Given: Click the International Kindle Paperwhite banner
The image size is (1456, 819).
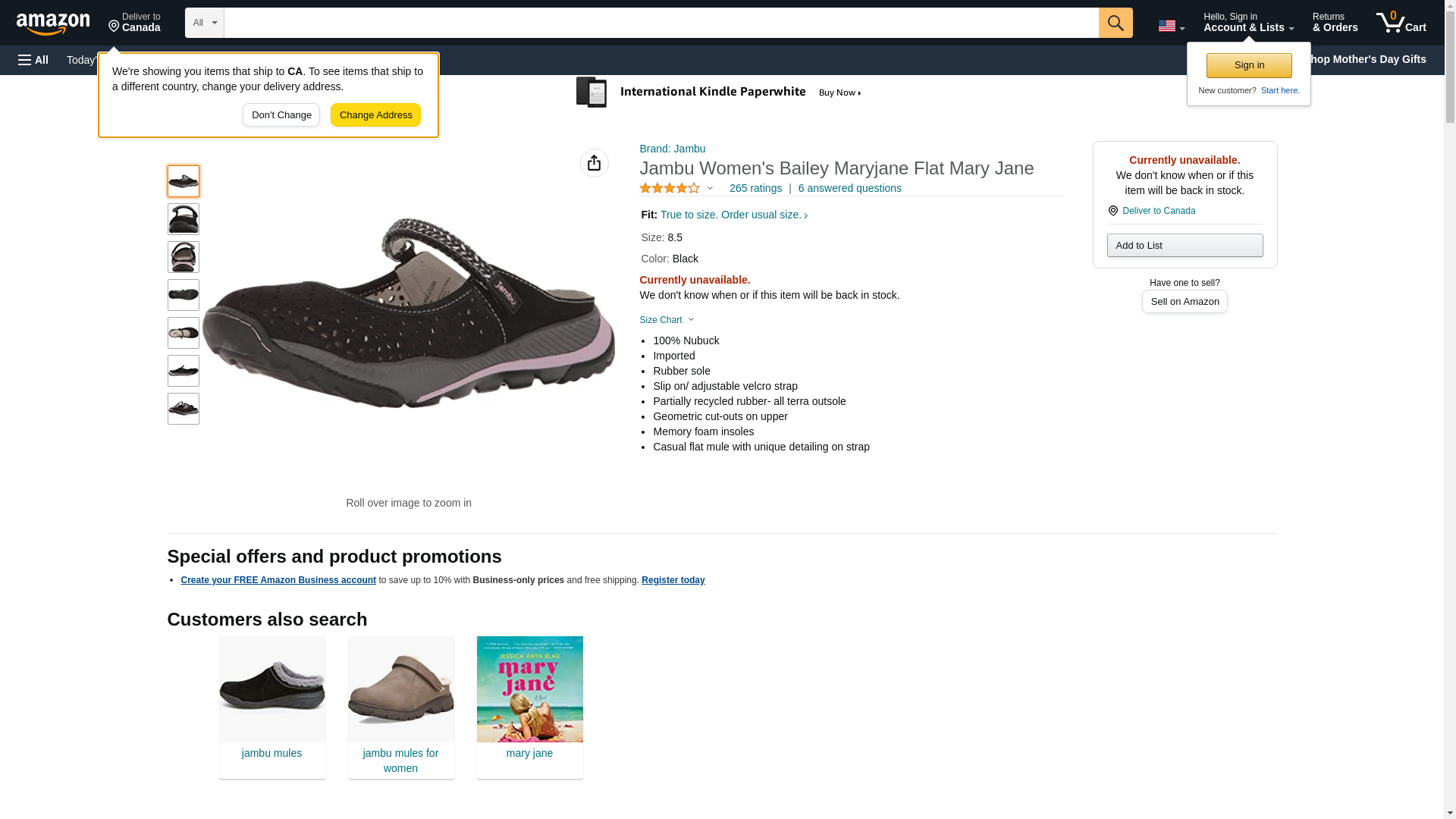Looking at the screenshot, I should 719,93.
